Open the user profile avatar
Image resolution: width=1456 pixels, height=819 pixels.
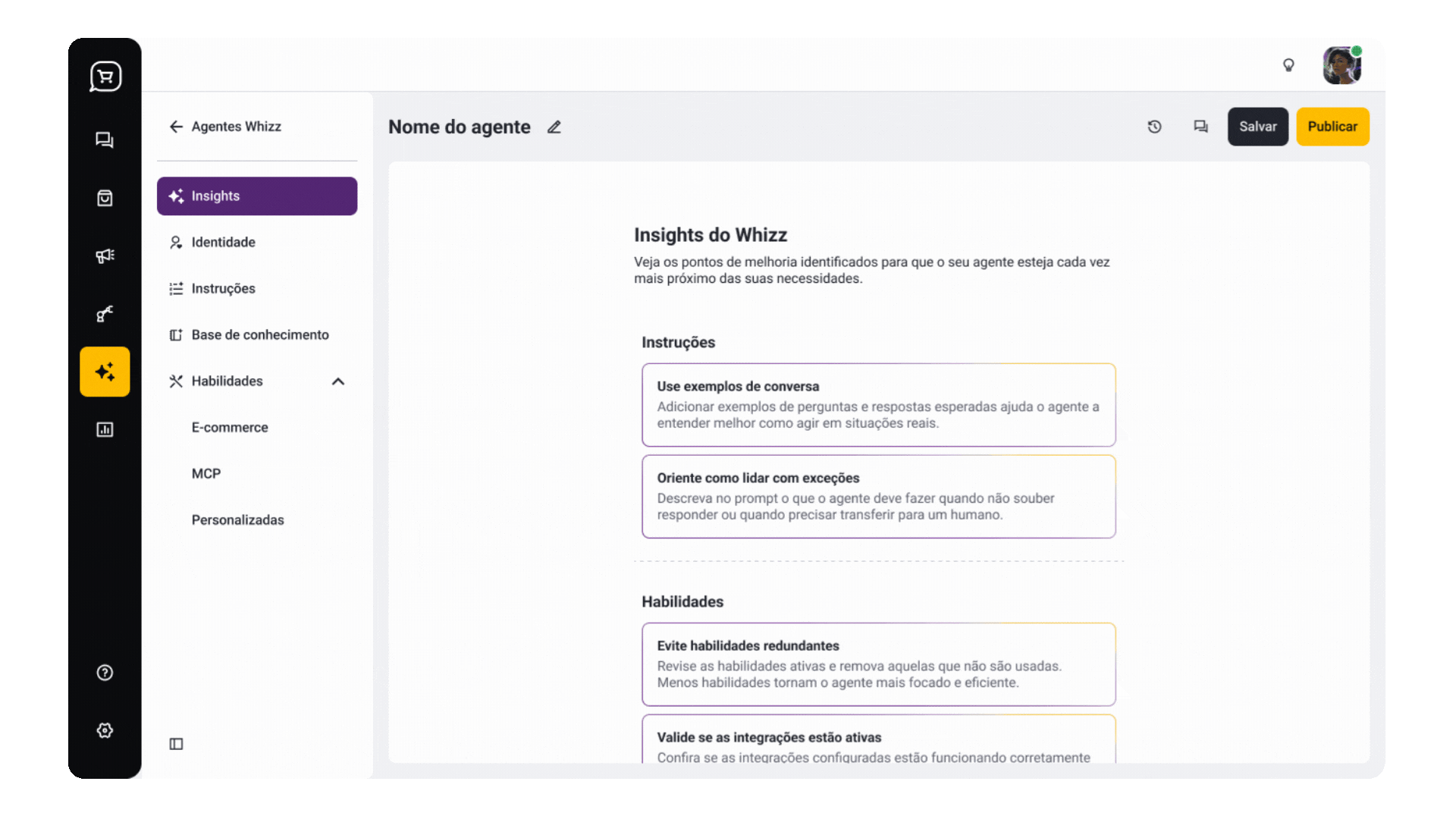1341,65
